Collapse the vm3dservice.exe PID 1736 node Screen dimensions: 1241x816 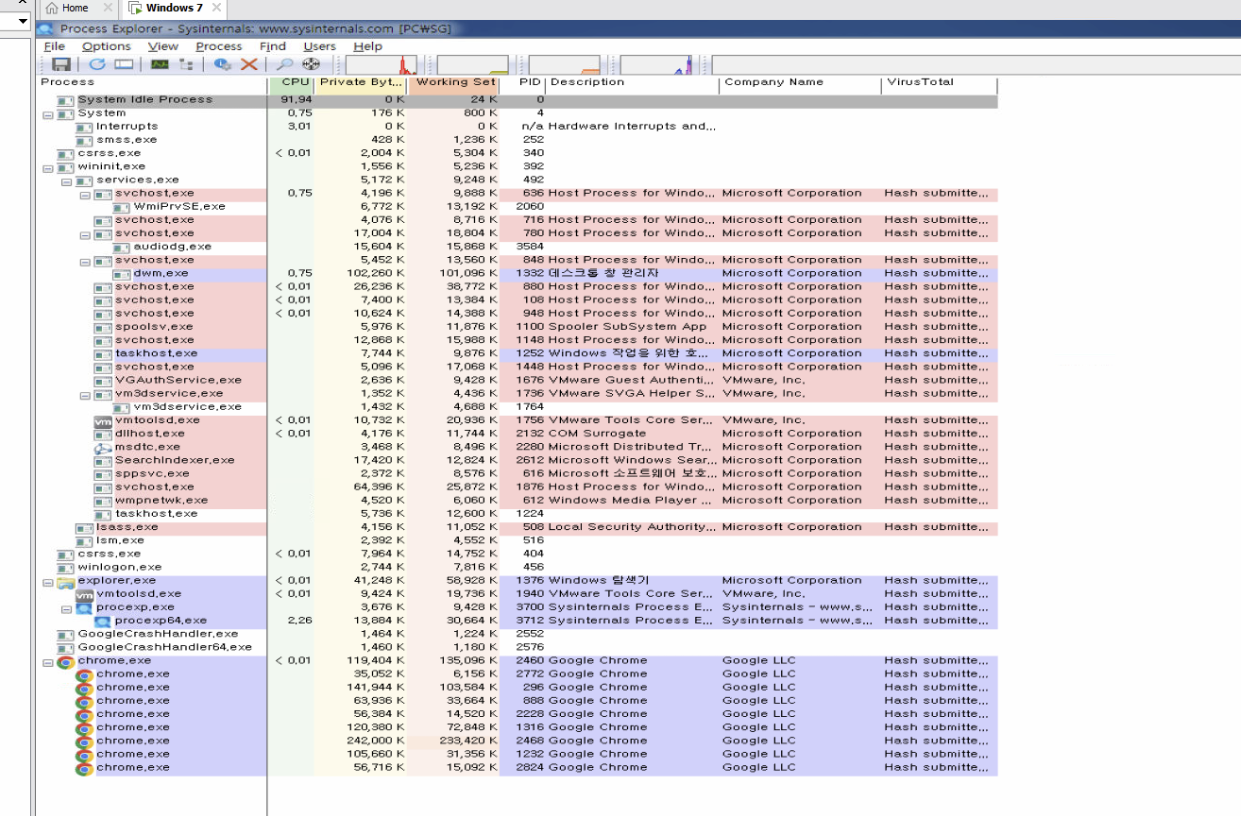85,394
